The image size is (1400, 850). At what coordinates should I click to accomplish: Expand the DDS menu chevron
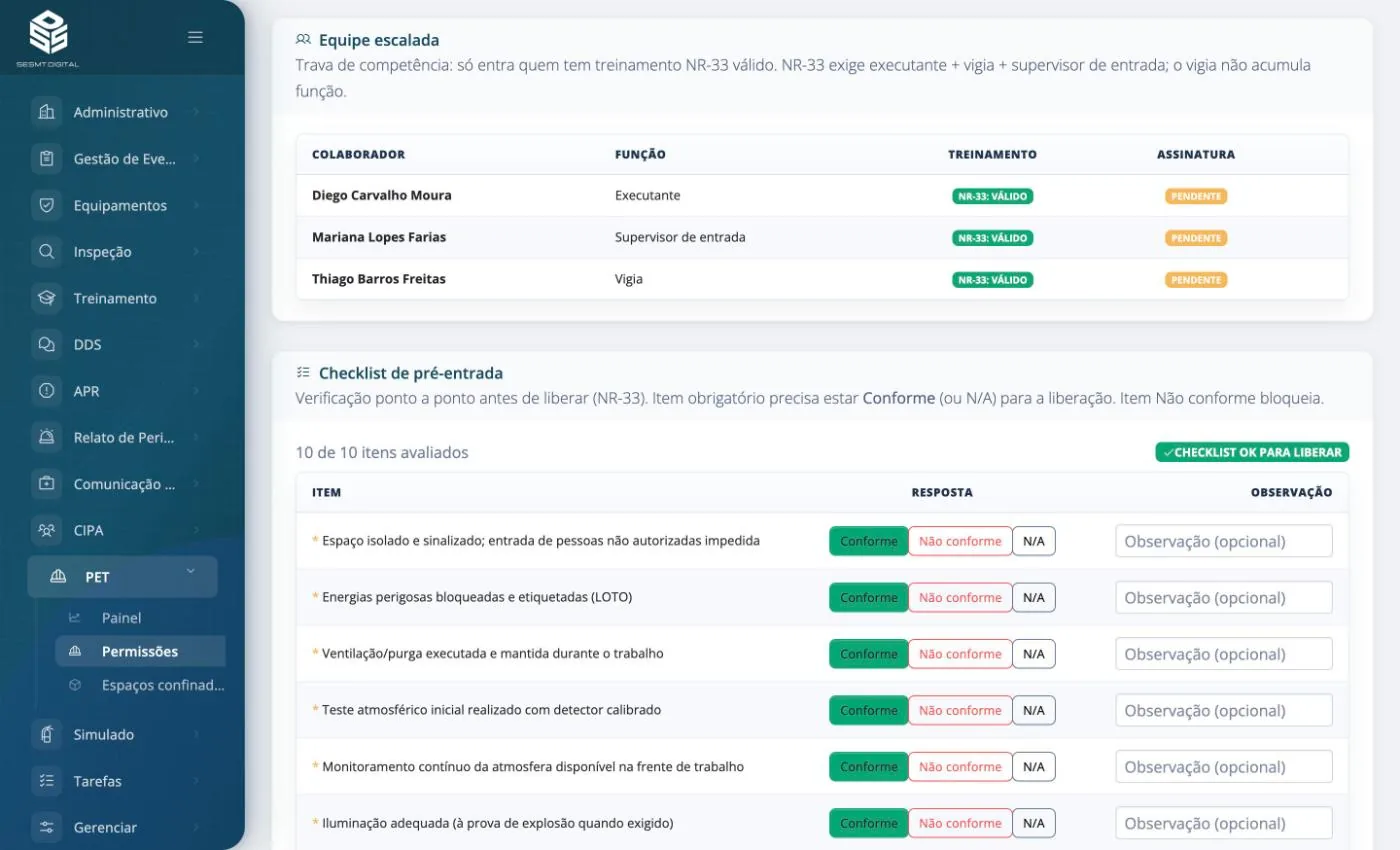pos(196,345)
